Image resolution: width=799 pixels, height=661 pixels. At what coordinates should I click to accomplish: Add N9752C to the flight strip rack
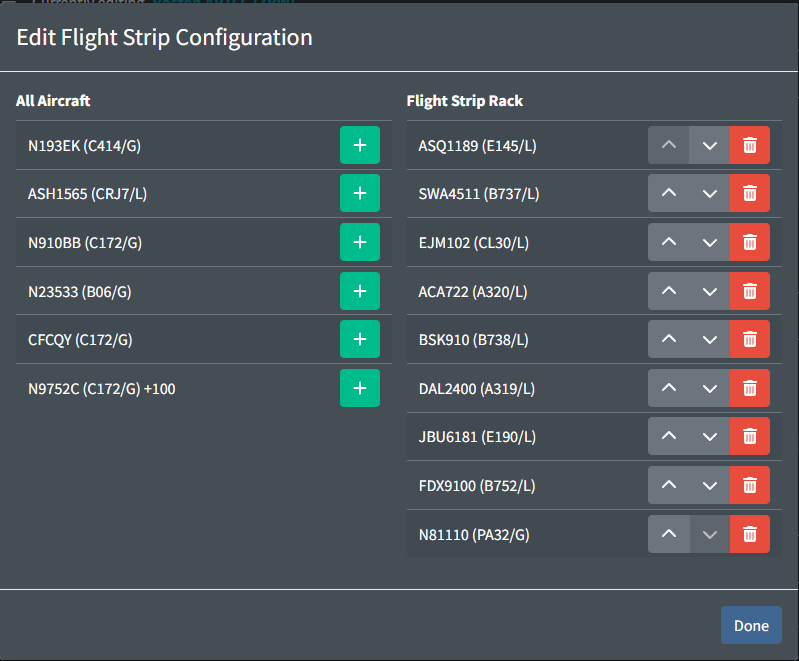360,388
